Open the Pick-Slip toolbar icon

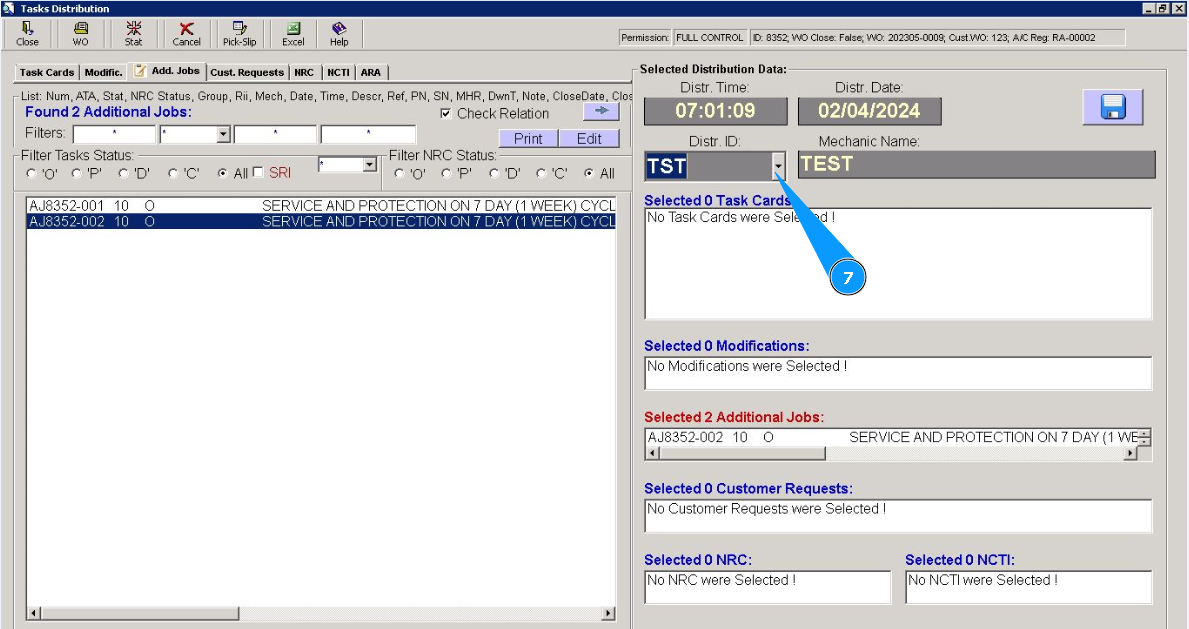tap(240, 34)
